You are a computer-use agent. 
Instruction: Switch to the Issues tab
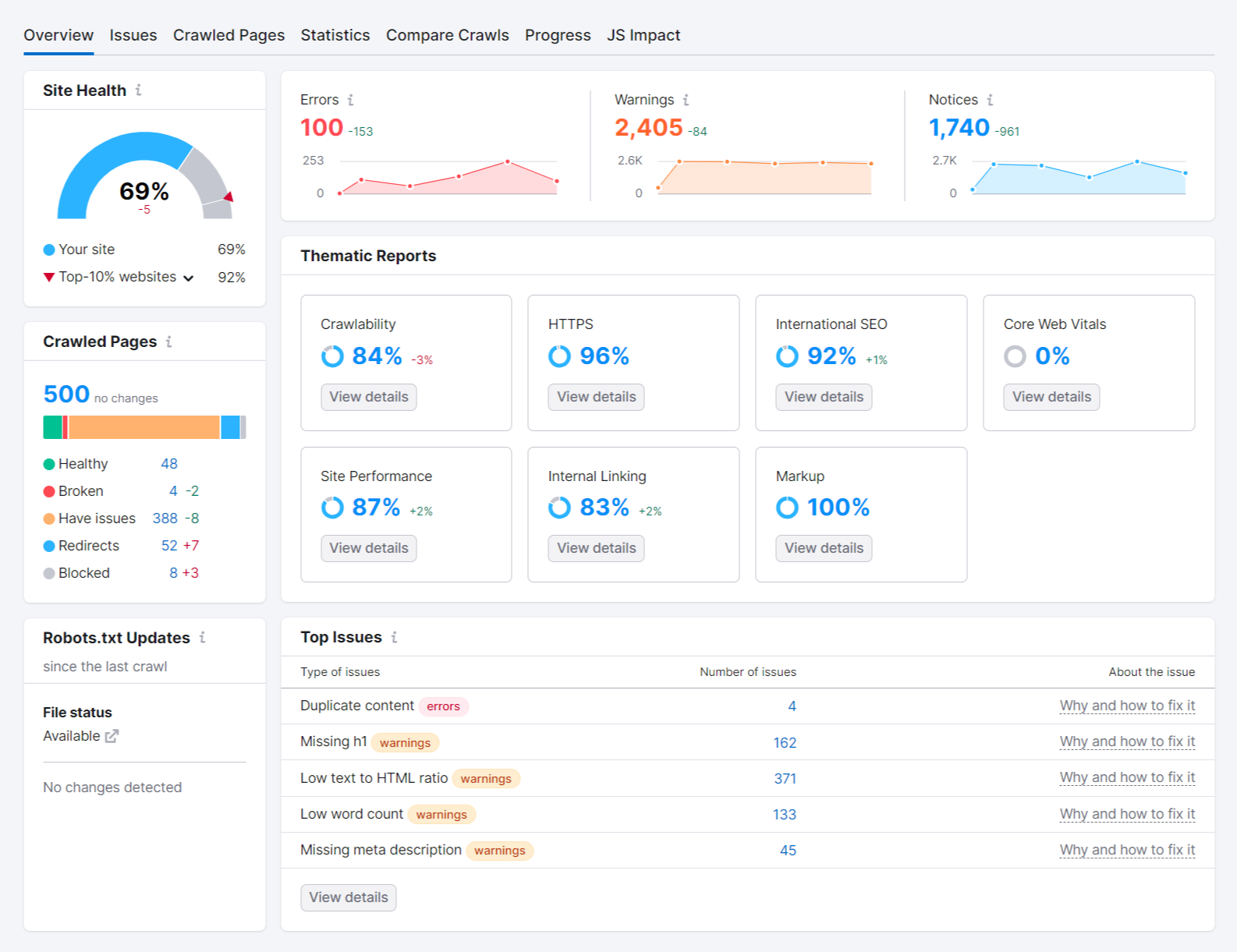133,35
